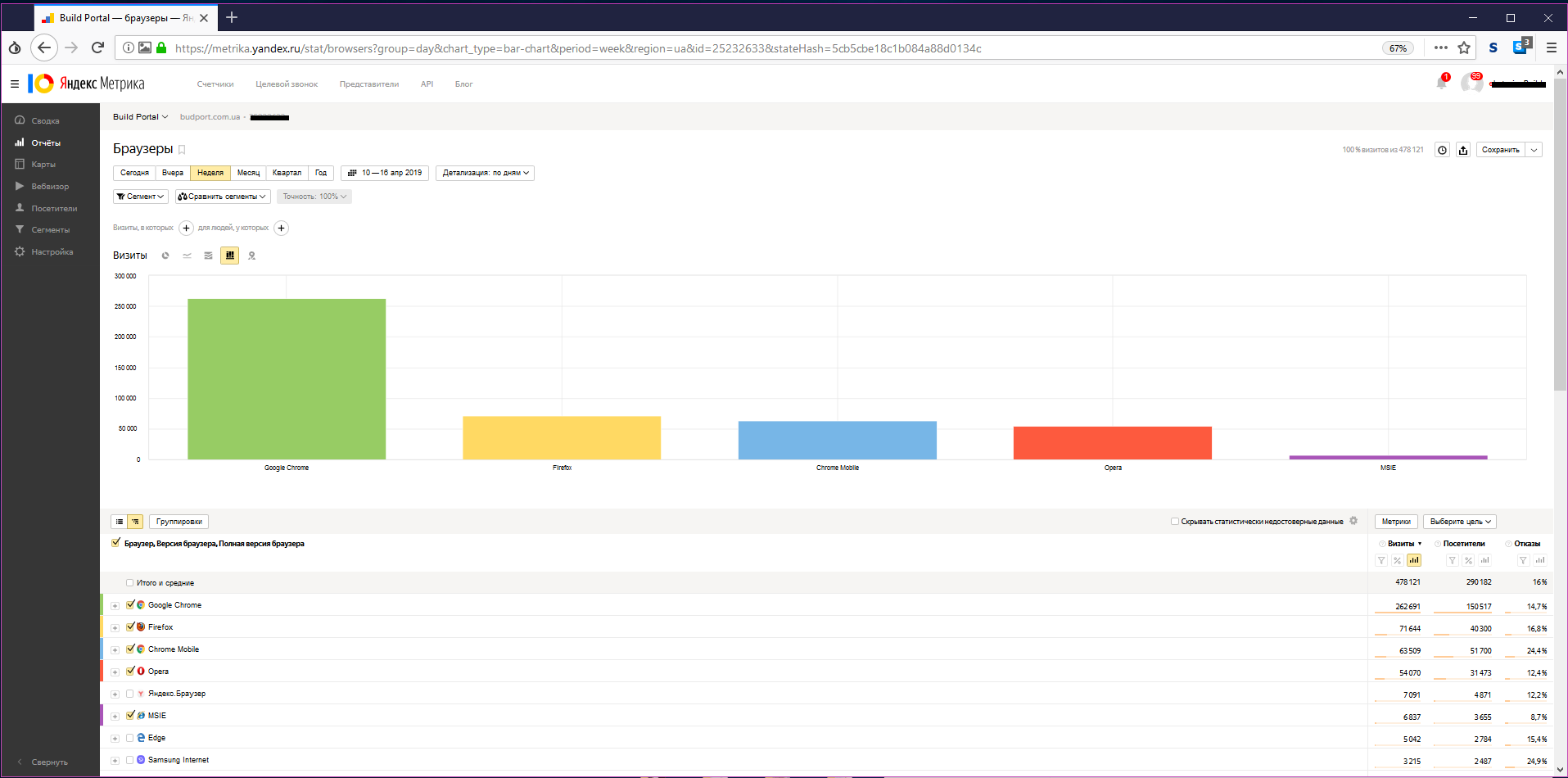Add a condition for Визиты, в которых
This screenshot has height=778, width=1568.
(x=187, y=228)
